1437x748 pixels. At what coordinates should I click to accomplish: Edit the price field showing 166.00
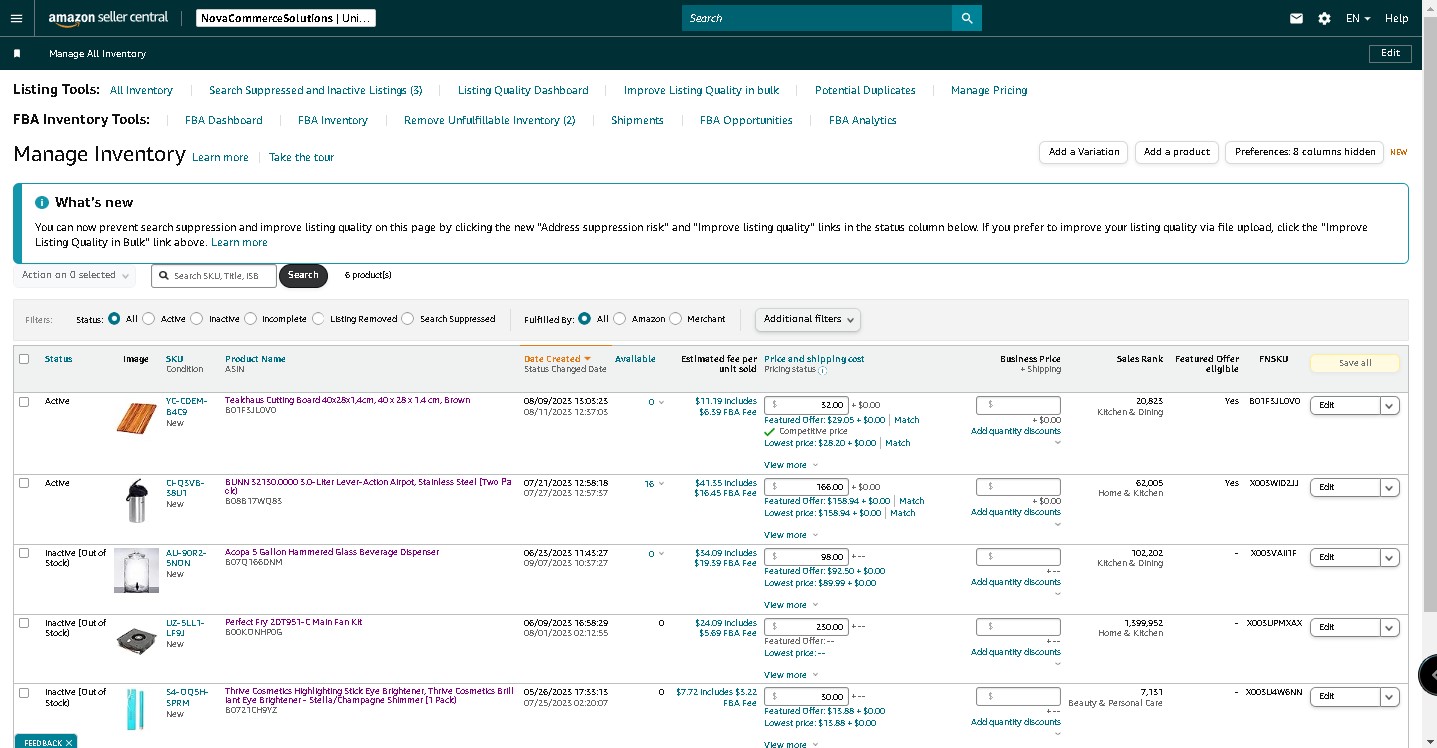pos(806,487)
